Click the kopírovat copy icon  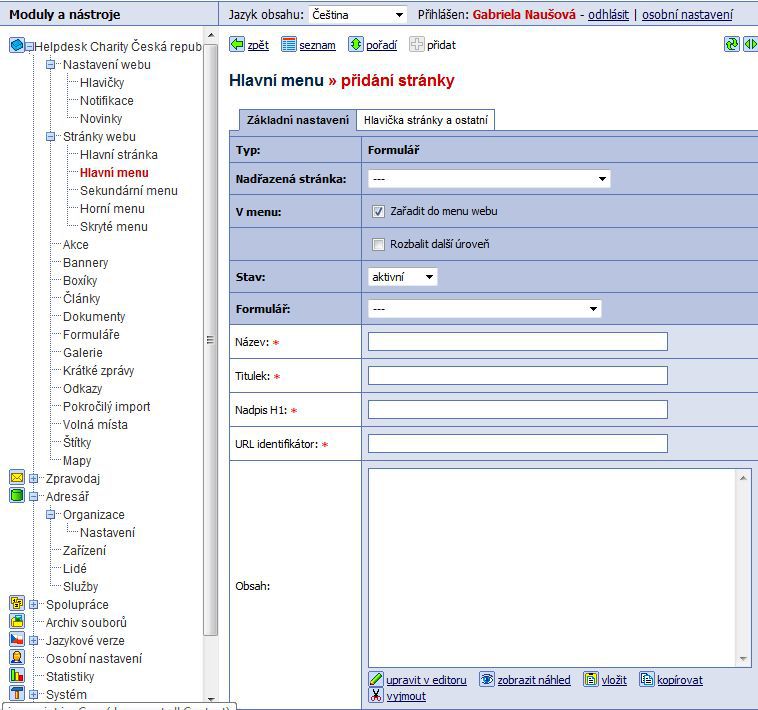coord(647,679)
